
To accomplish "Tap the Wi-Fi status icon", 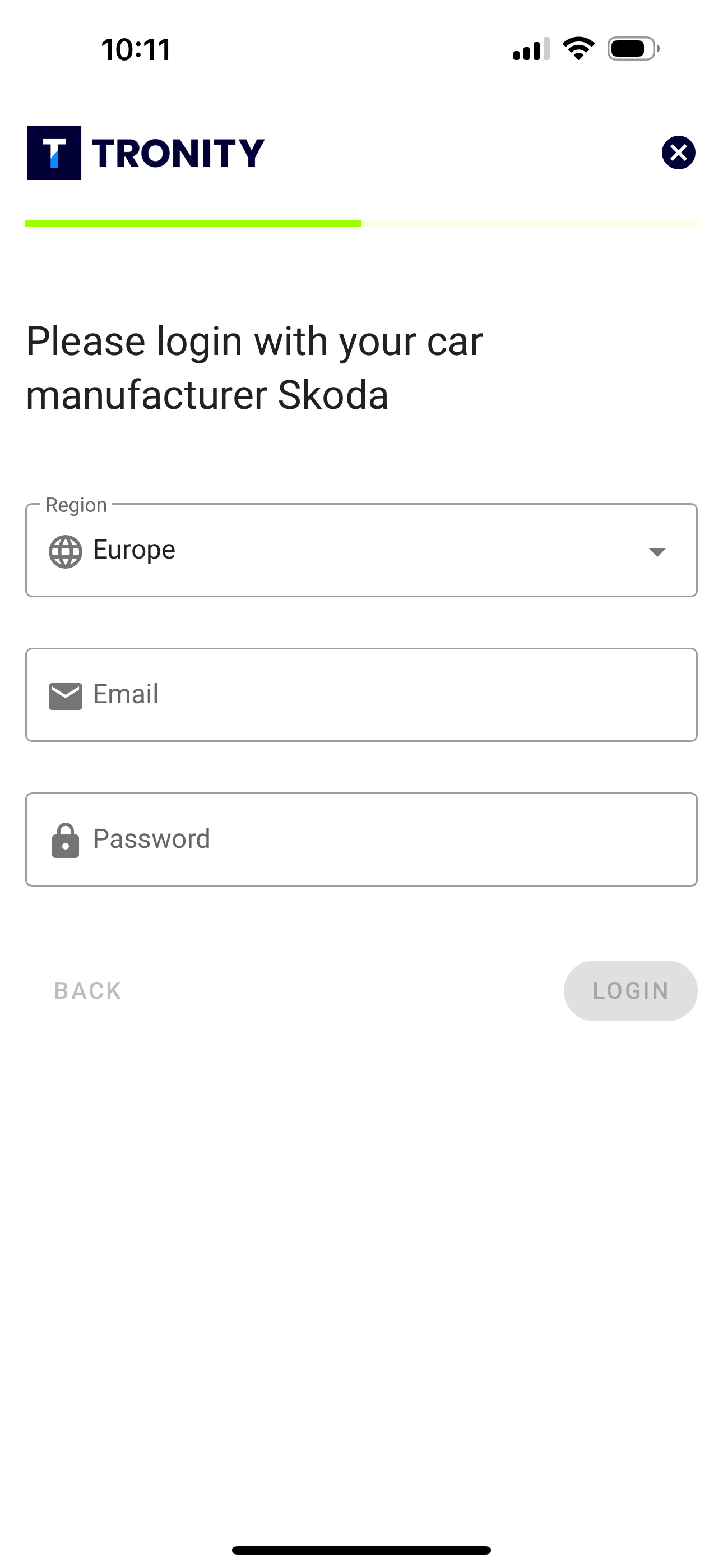I will (x=578, y=49).
